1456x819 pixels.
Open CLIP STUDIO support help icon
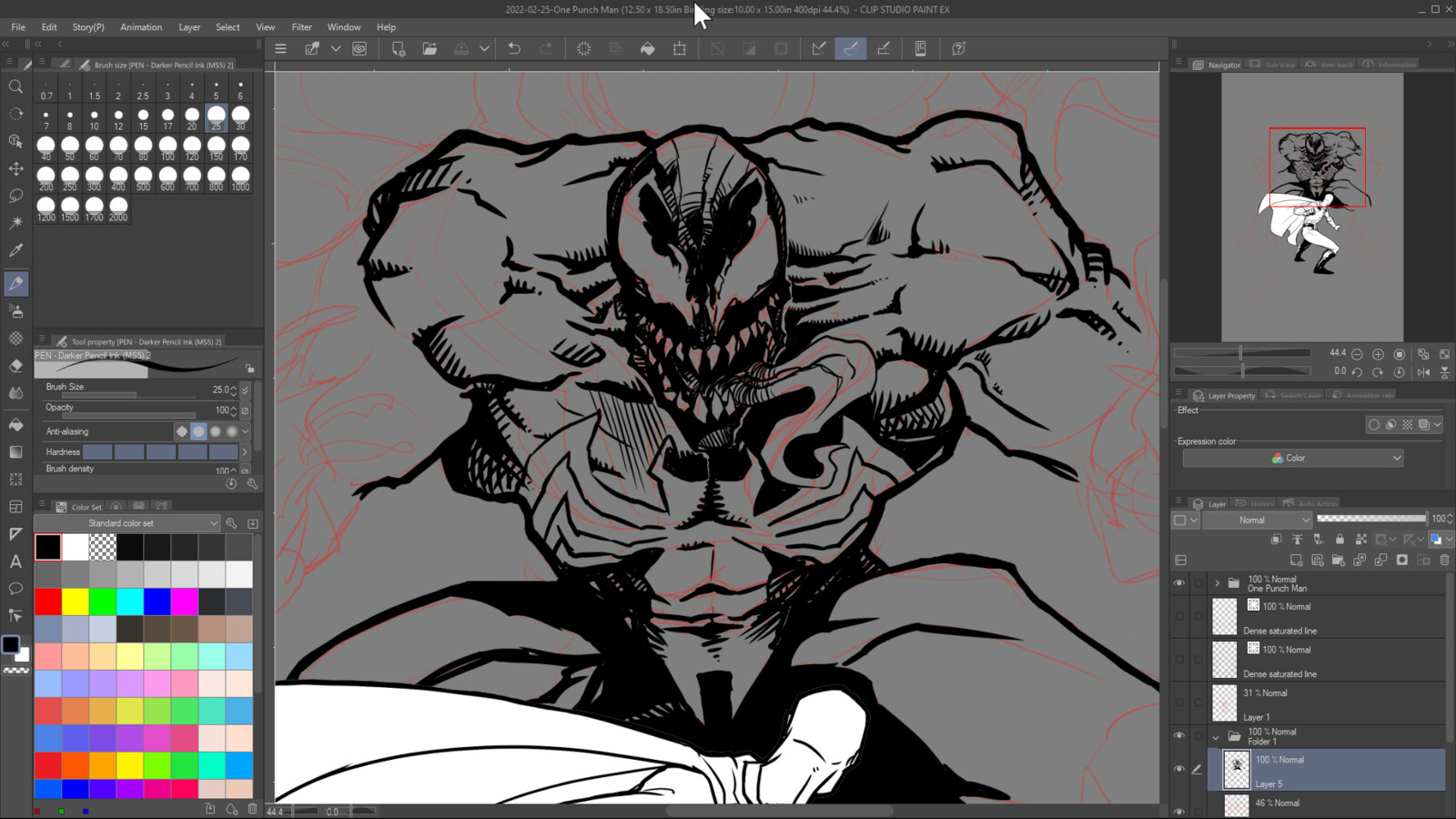tap(958, 48)
